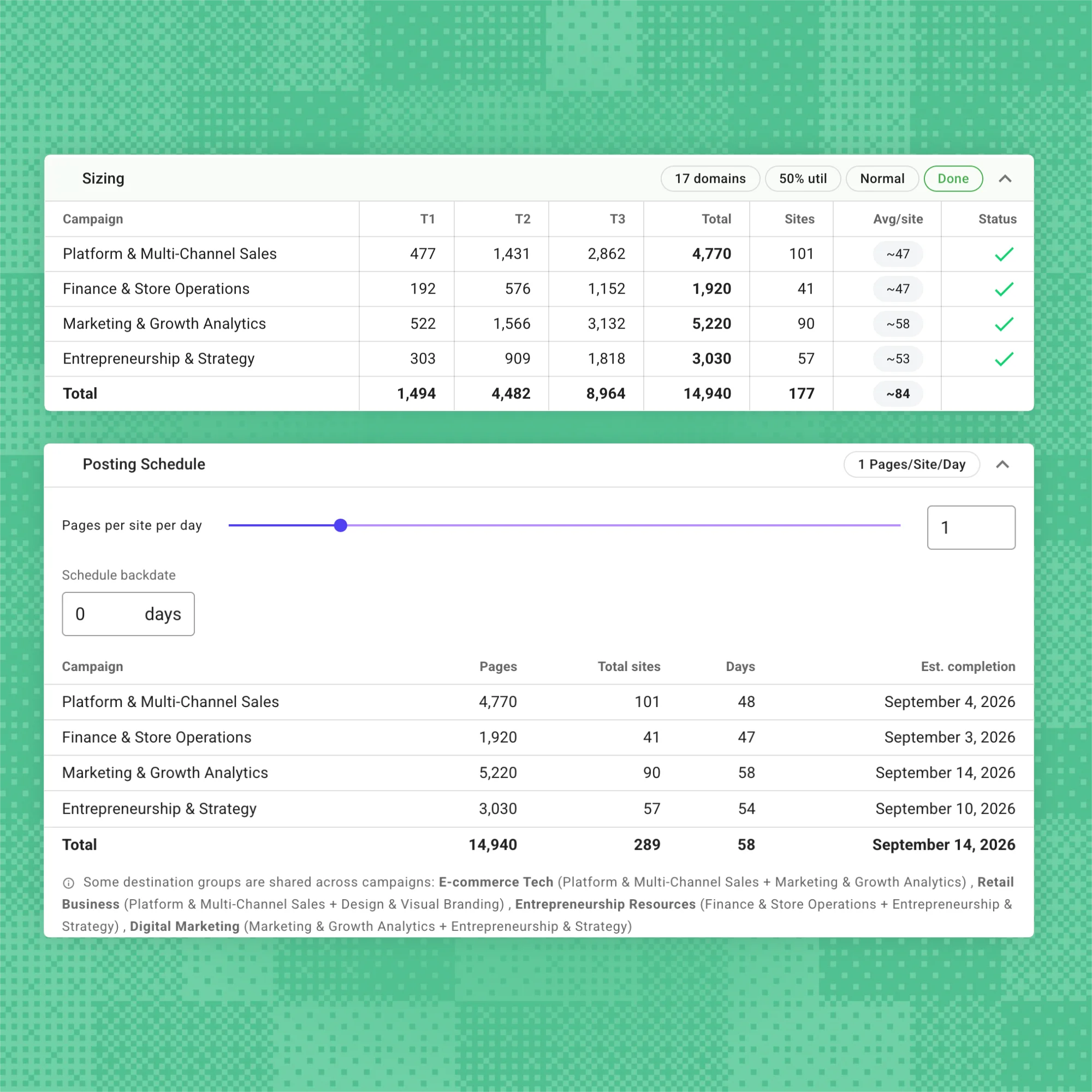Viewport: 1092px width, 1092px height.
Task: Click the ~47 avg/site chip for Finance & Store Operations
Action: [898, 289]
